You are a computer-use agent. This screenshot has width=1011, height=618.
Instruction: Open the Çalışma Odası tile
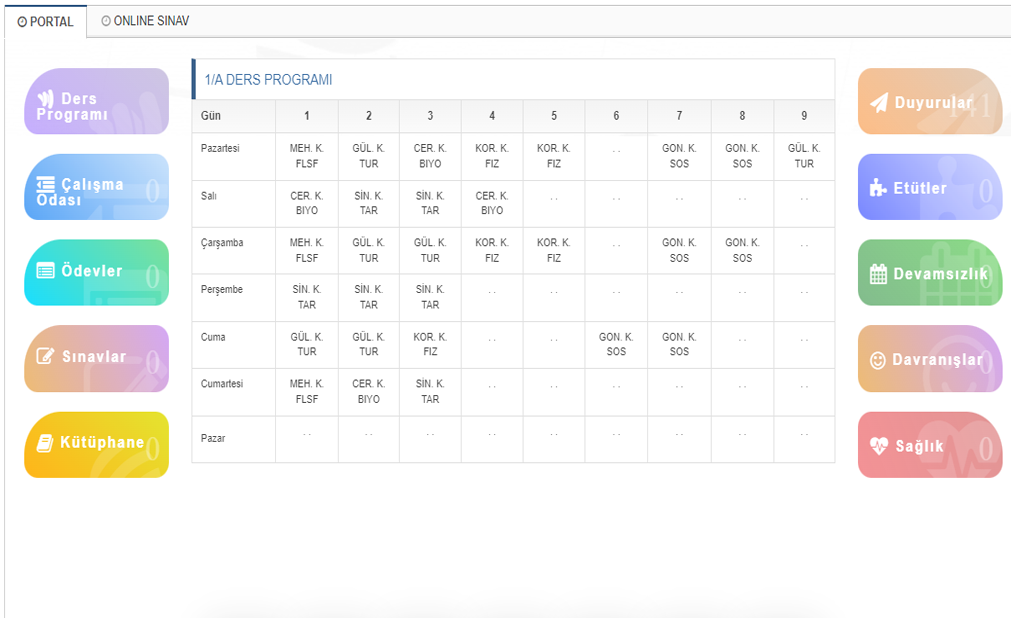click(x=96, y=187)
